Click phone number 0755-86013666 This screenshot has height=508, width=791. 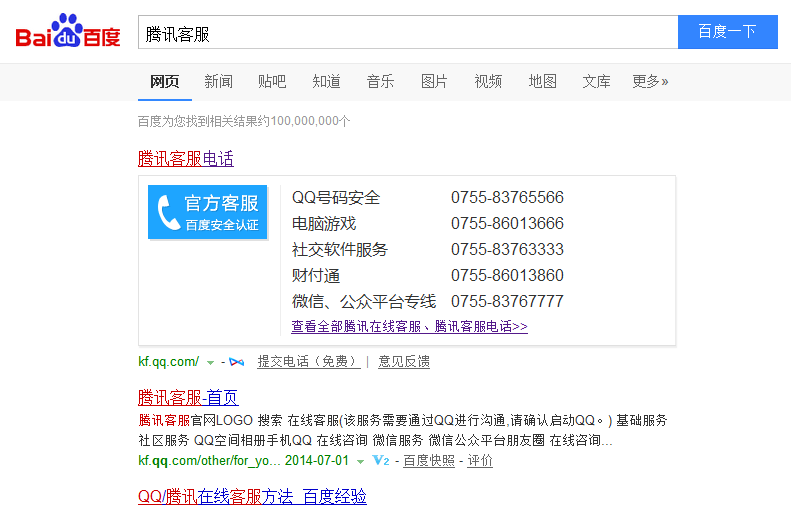(507, 223)
